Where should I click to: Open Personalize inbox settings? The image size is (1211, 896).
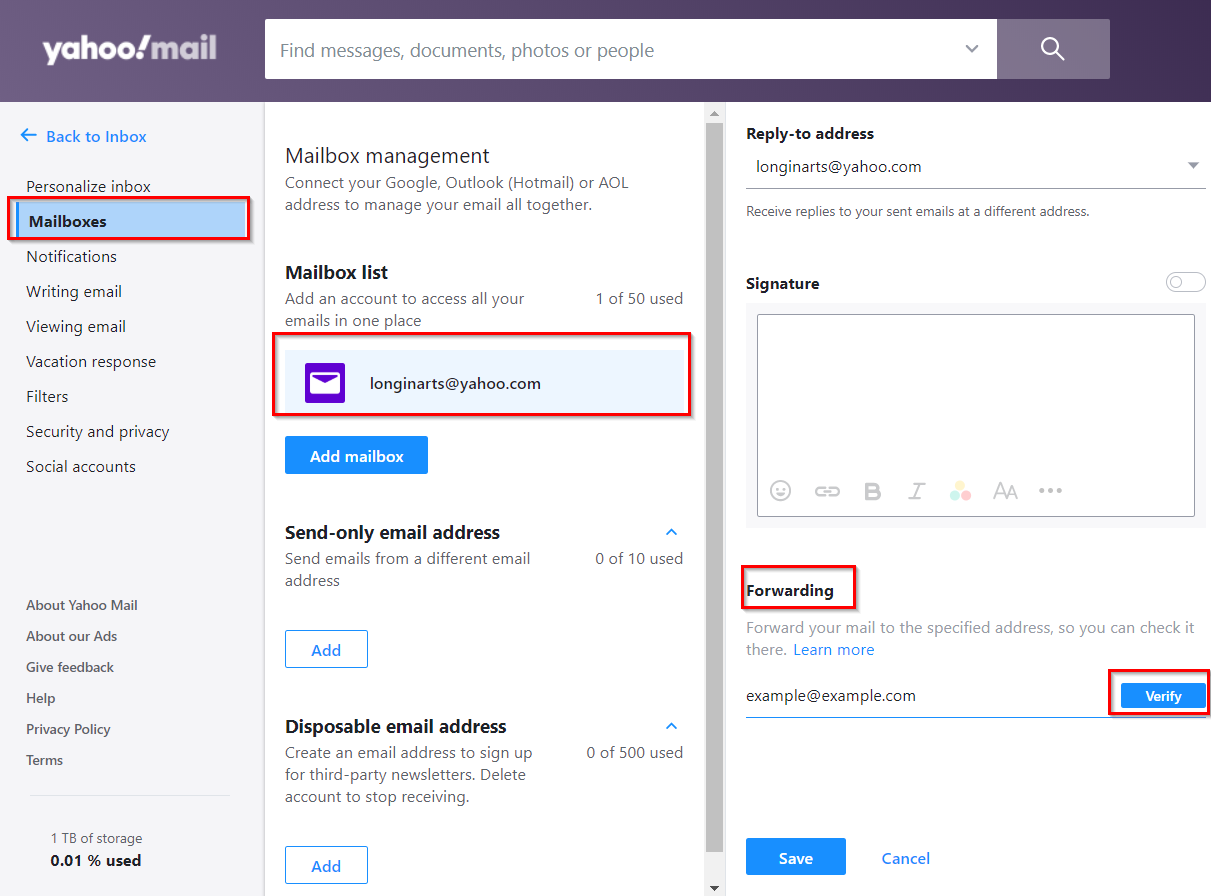point(88,186)
